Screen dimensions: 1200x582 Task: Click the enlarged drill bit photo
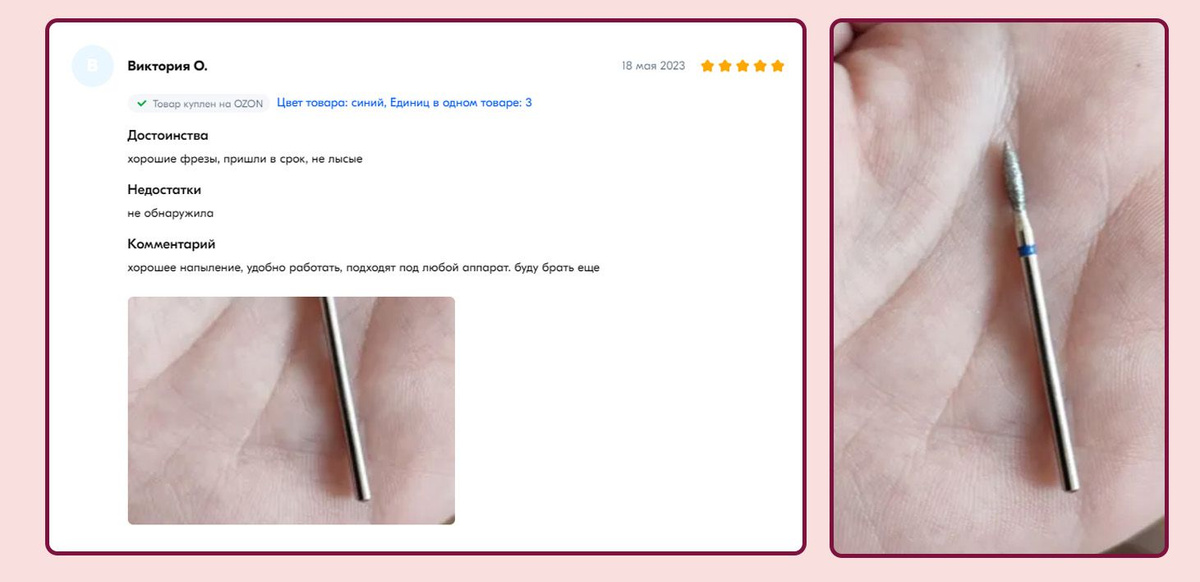click(x=999, y=288)
